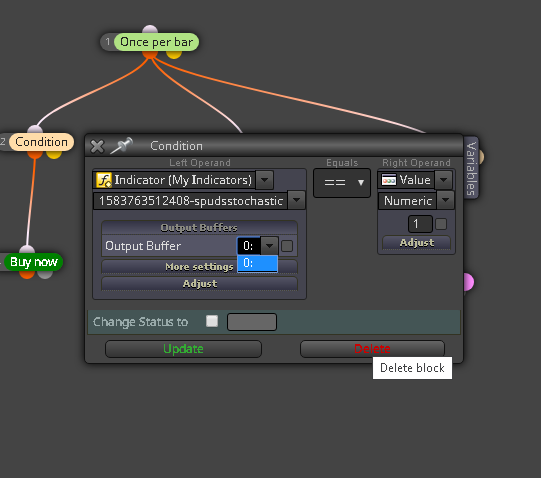This screenshot has width=541, height=478.
Task: Select the Condition block numbered 2
Action: (x=41, y=142)
